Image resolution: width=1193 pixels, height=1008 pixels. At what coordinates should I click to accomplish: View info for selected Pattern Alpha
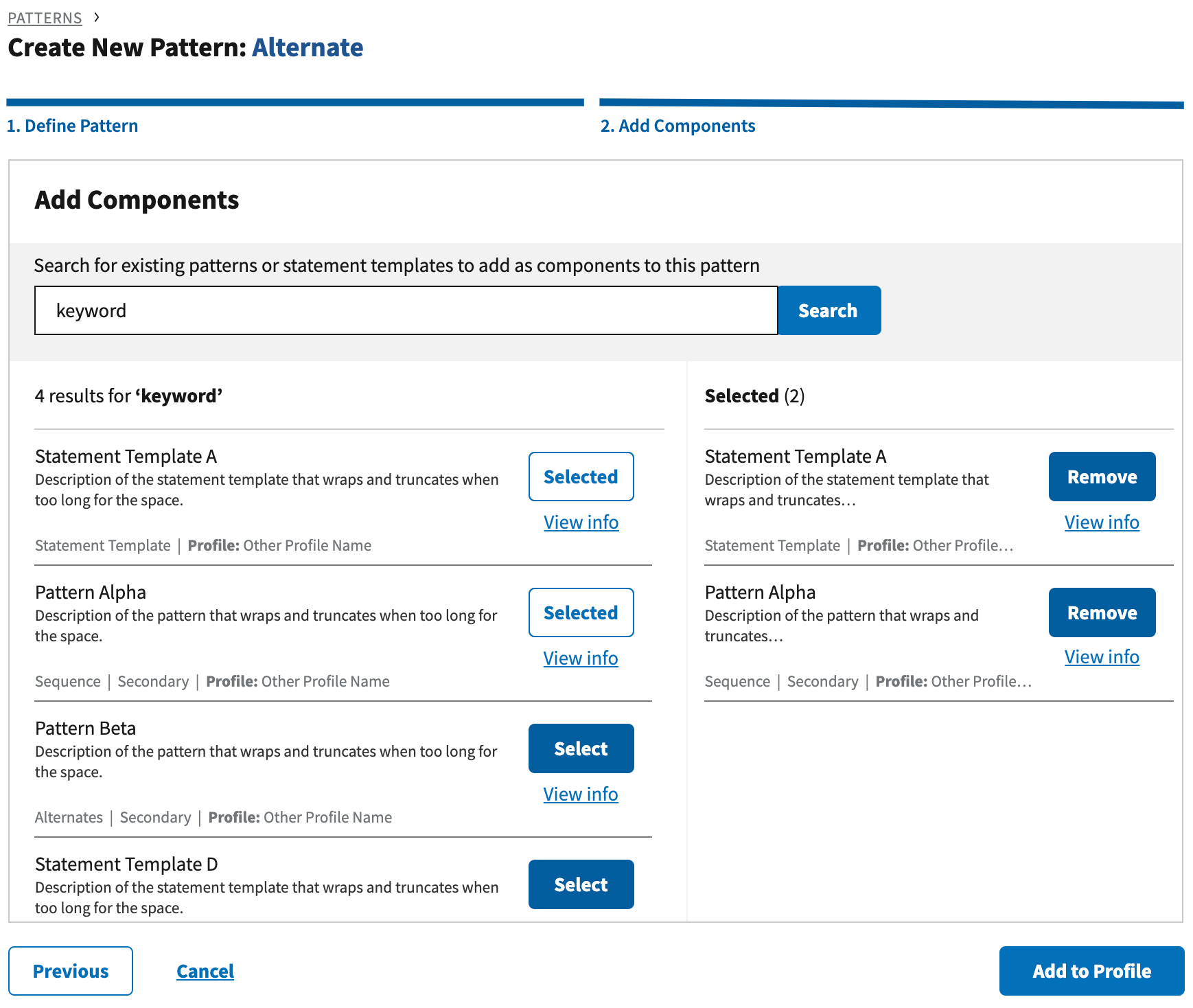click(1102, 657)
